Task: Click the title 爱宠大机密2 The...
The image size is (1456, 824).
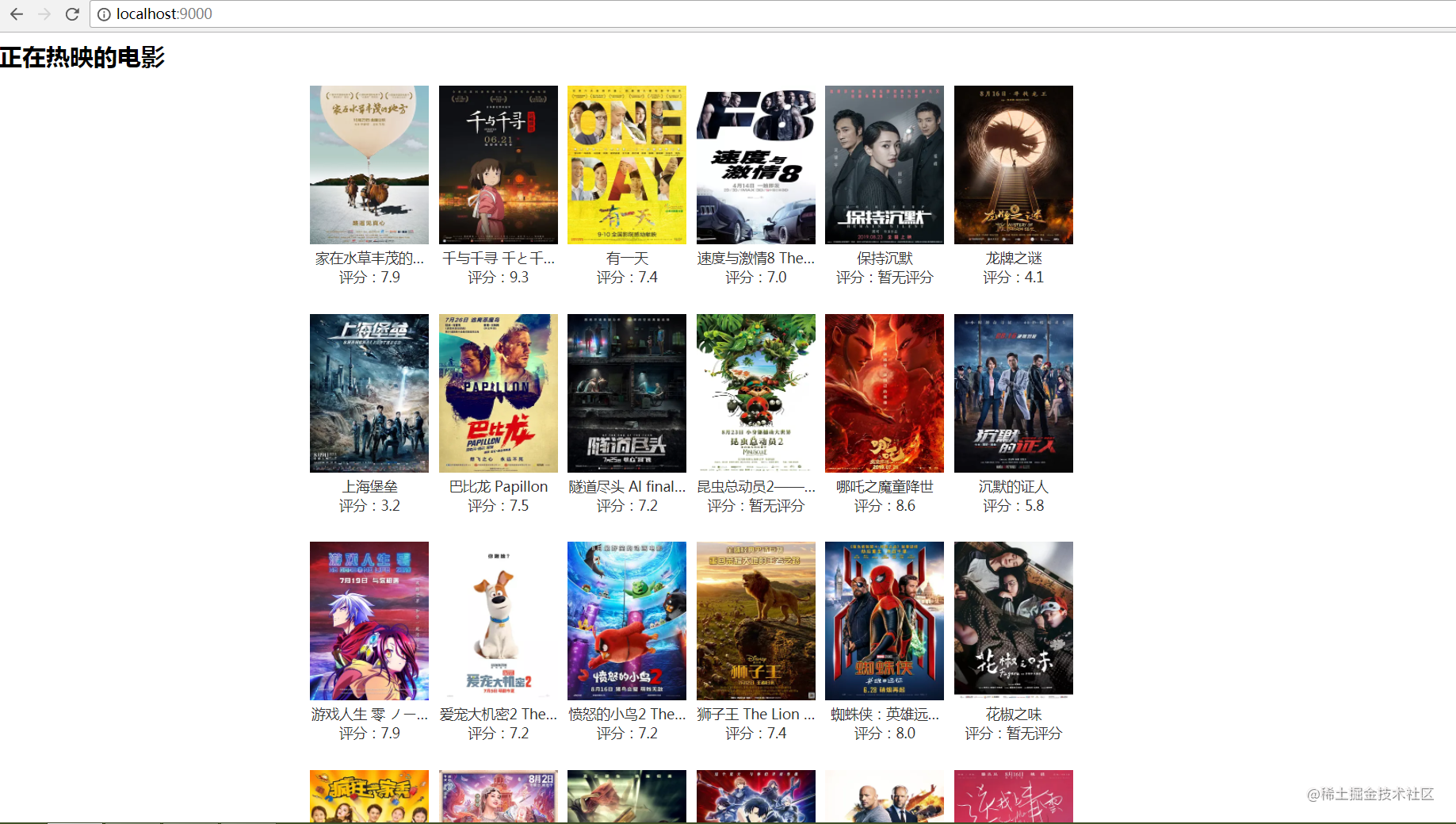Action: 499,715
